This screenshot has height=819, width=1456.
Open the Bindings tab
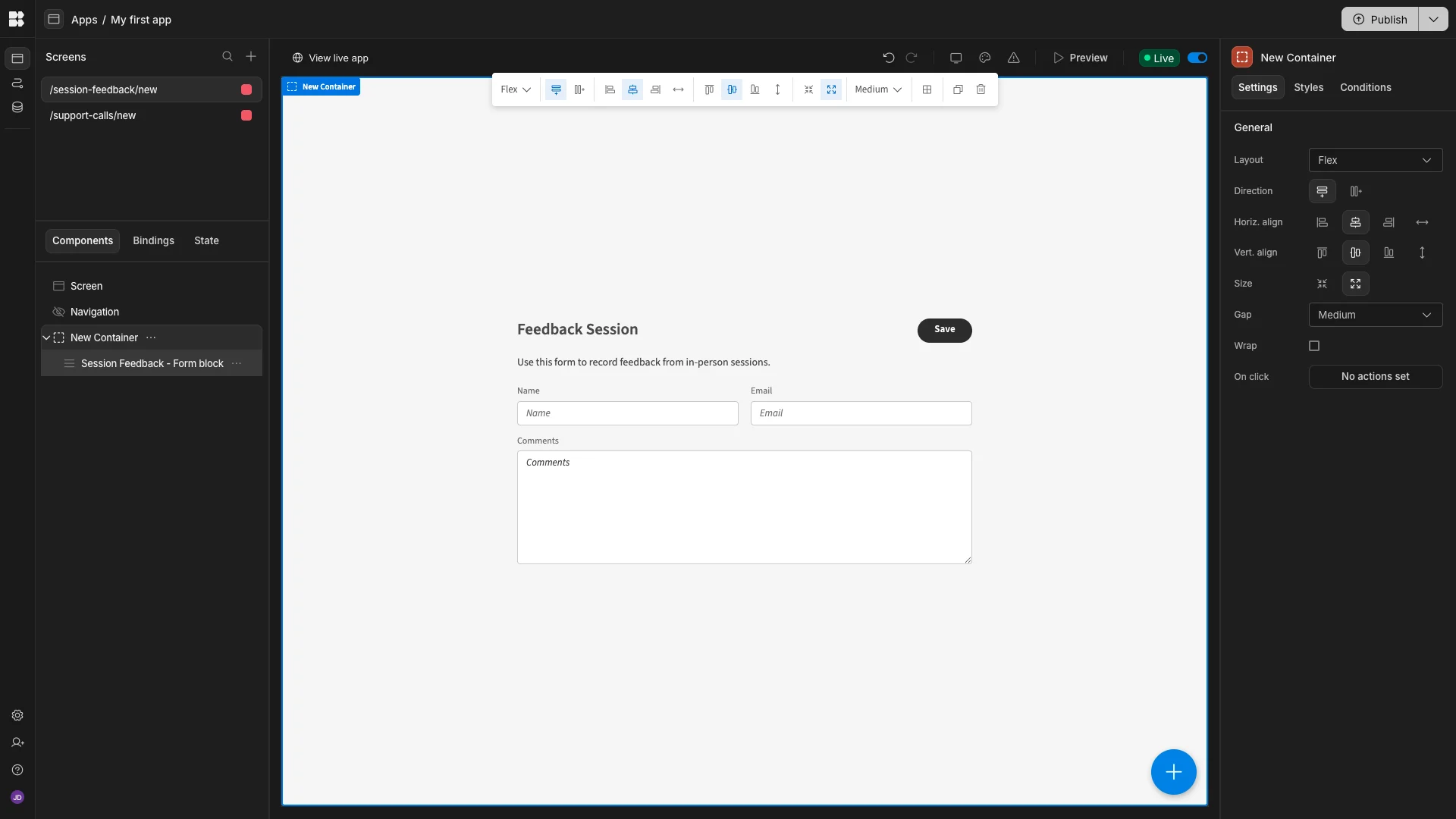coord(153,240)
